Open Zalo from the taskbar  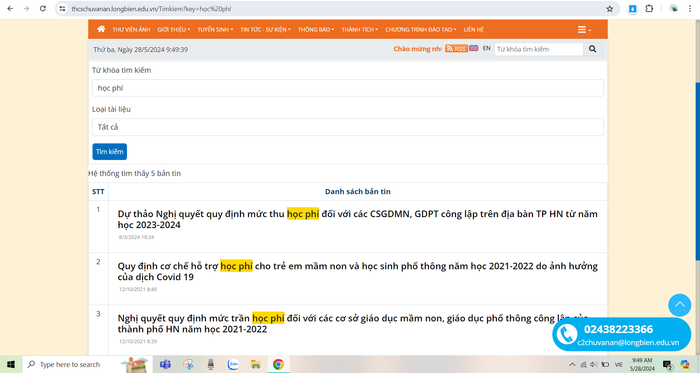pos(233,365)
